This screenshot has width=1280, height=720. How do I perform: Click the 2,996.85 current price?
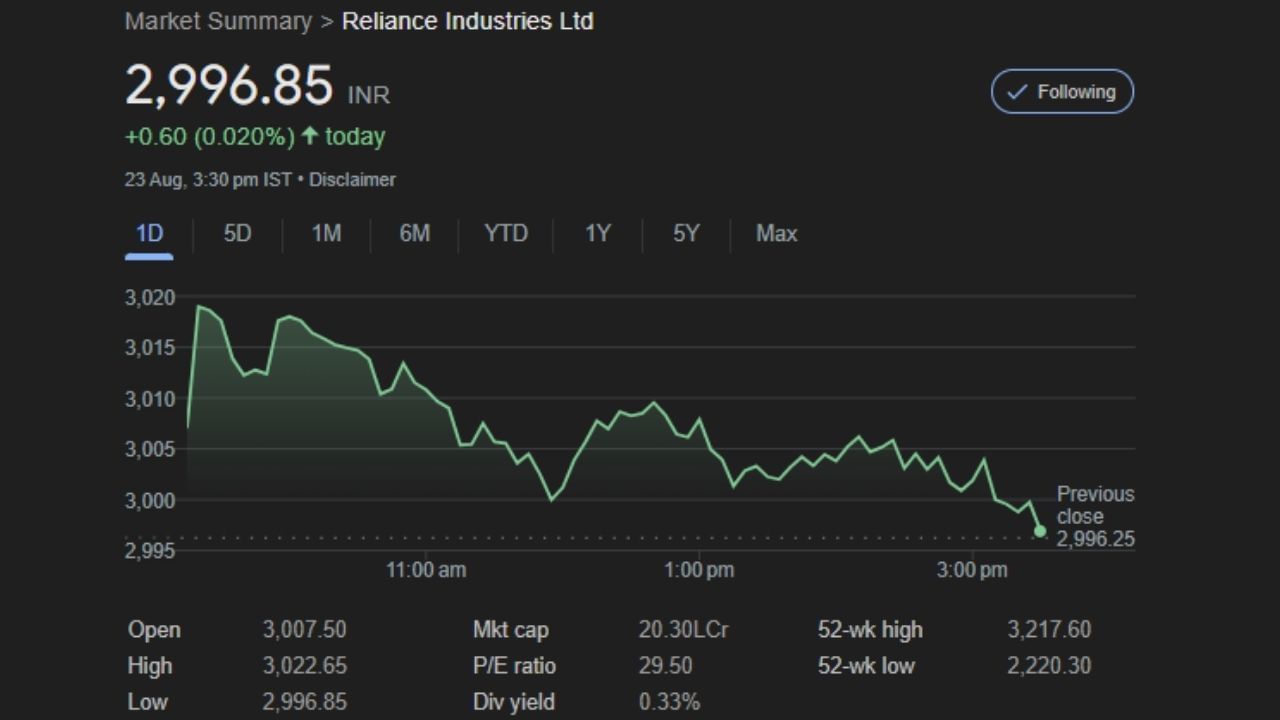[229, 86]
